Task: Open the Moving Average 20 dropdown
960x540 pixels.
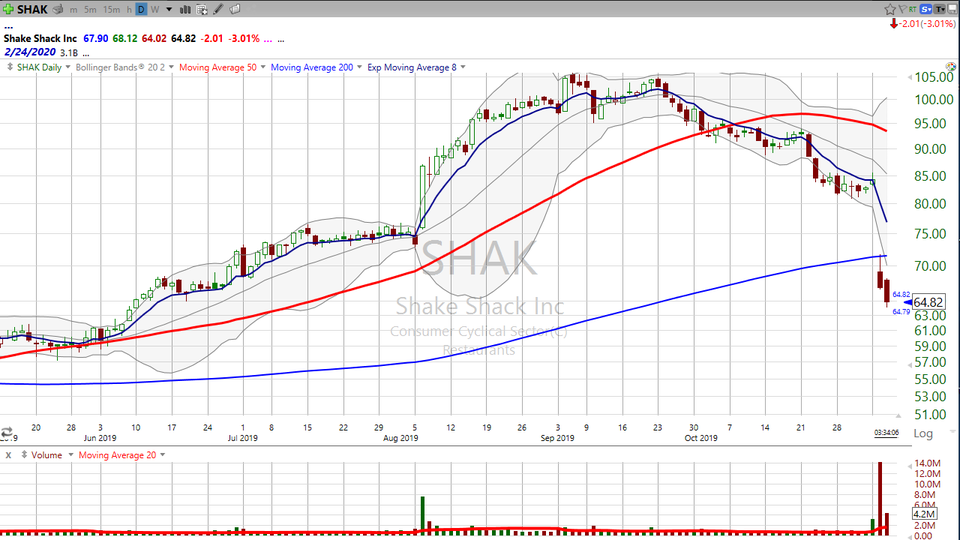Action: pyautogui.click(x=162, y=455)
